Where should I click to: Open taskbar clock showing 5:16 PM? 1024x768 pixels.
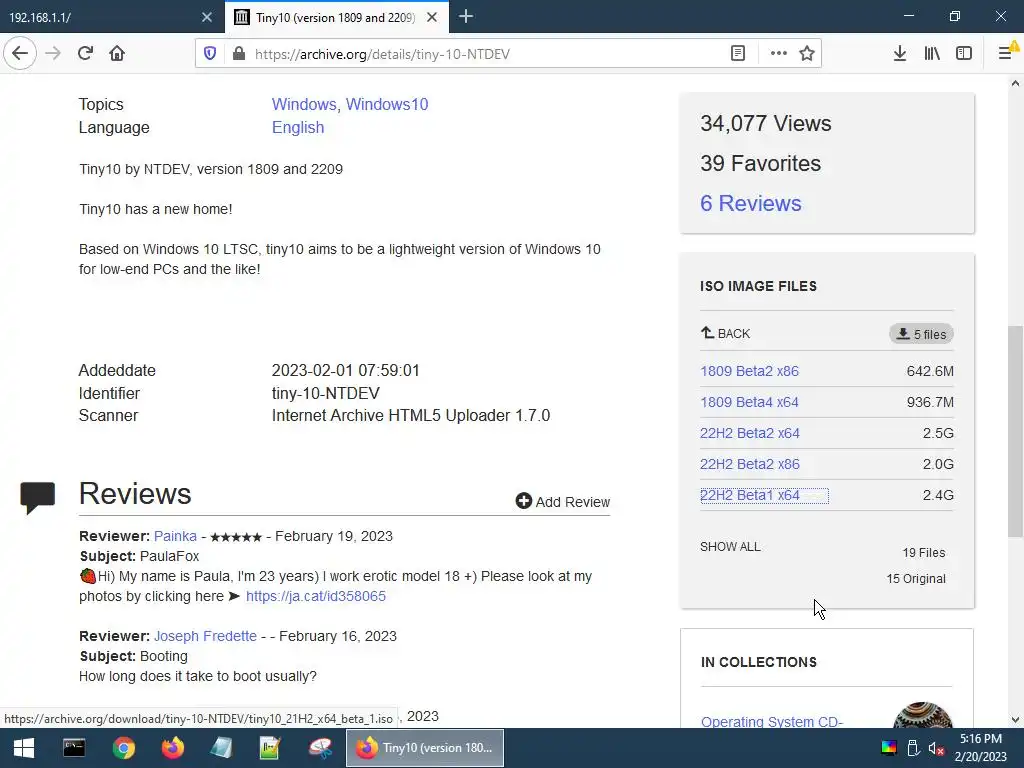981,748
